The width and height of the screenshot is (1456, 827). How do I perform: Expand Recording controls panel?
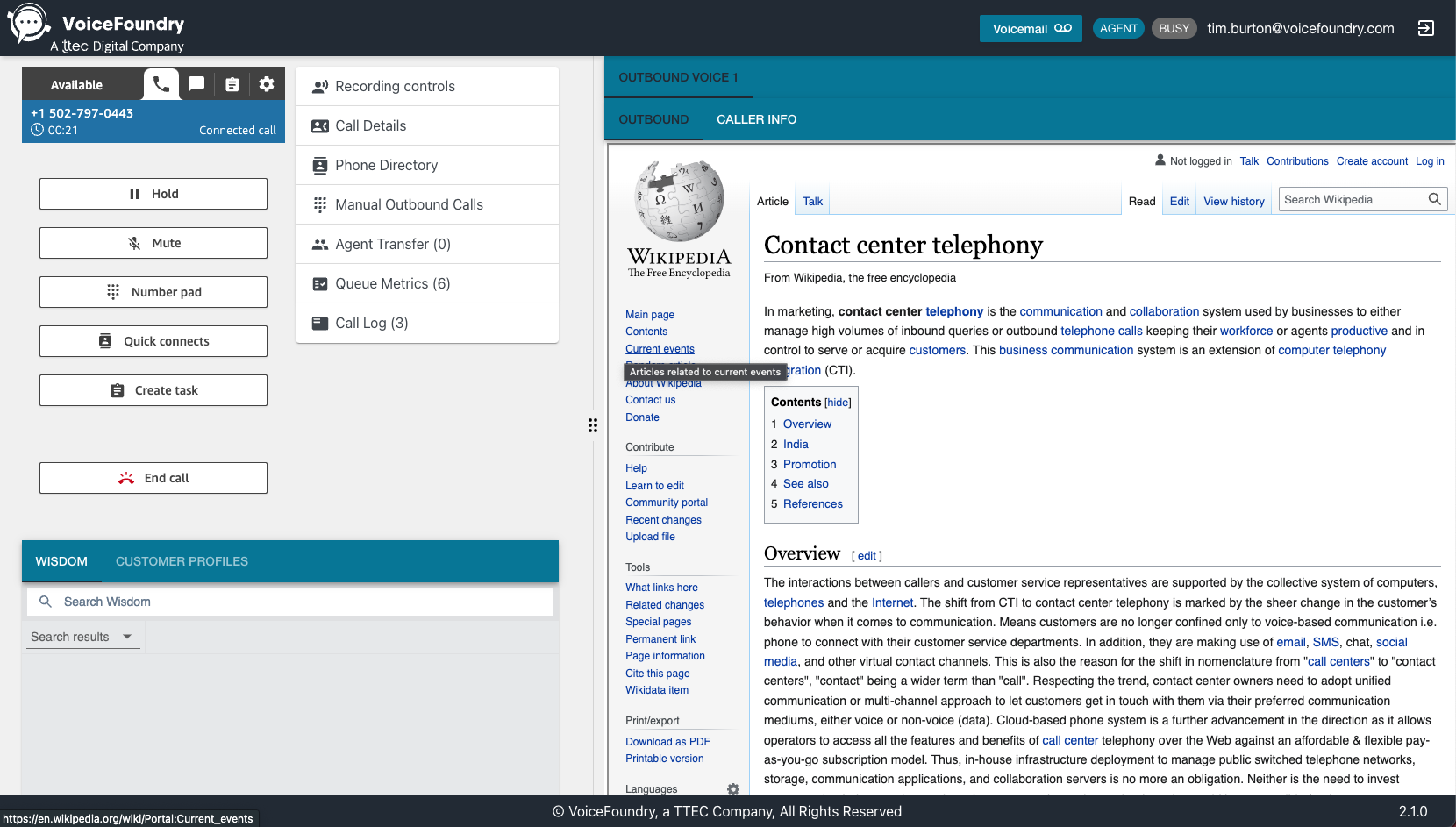pos(427,86)
